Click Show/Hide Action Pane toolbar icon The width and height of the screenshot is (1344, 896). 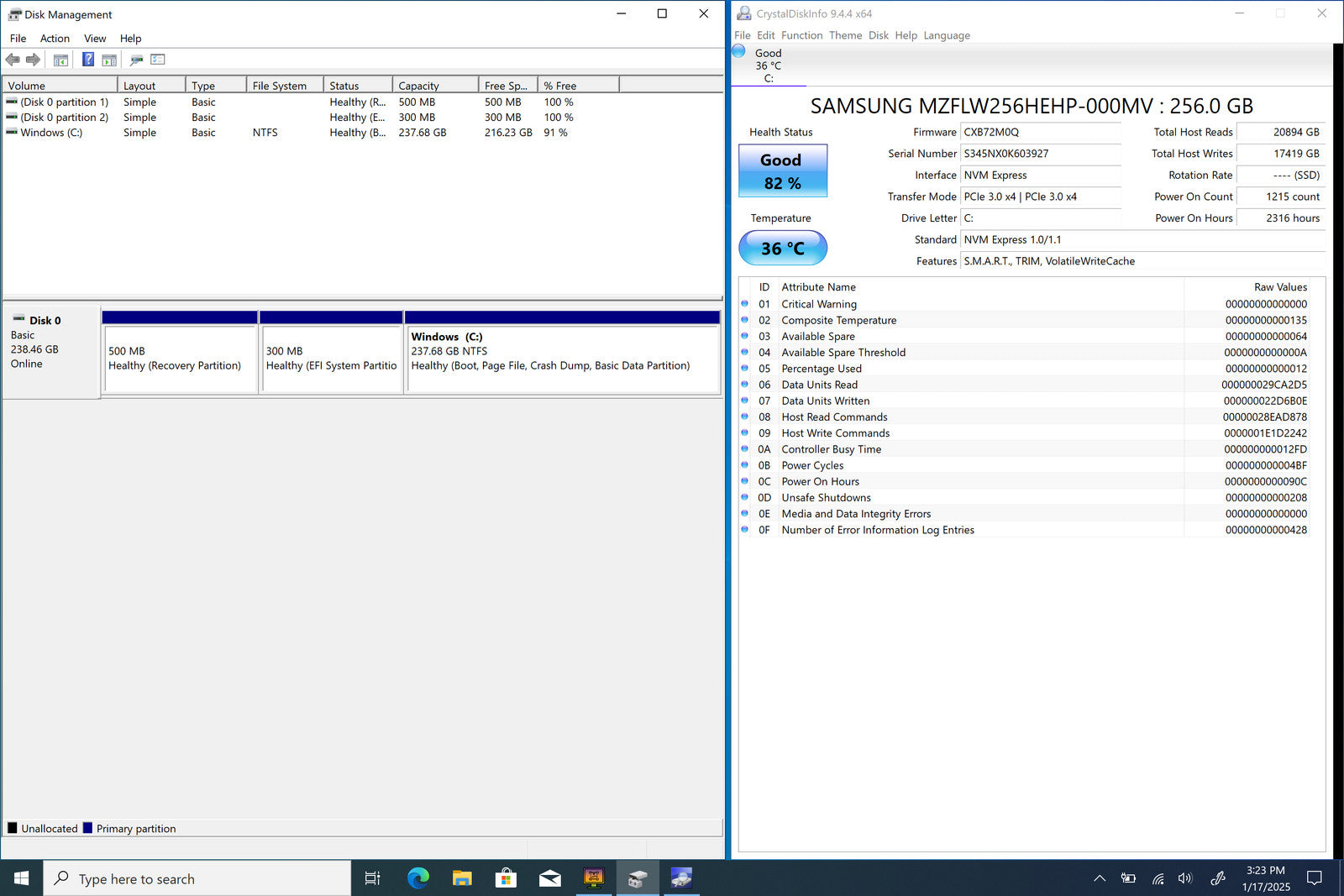point(109,60)
